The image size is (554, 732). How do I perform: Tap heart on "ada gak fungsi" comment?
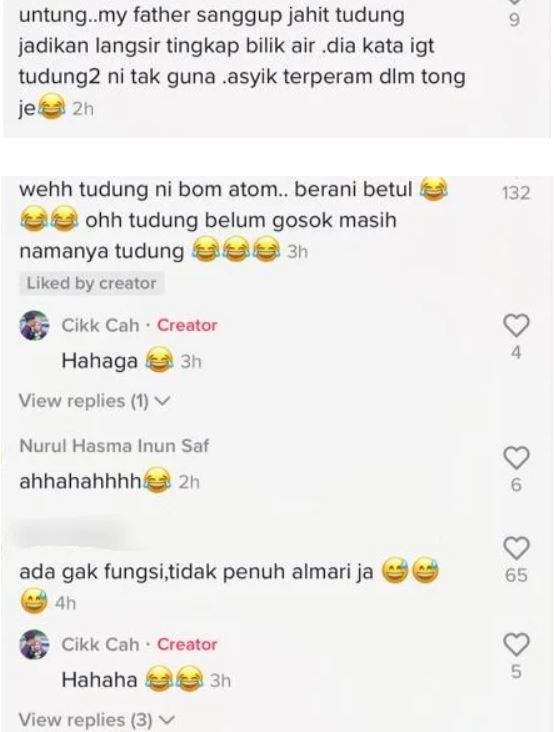point(516,548)
